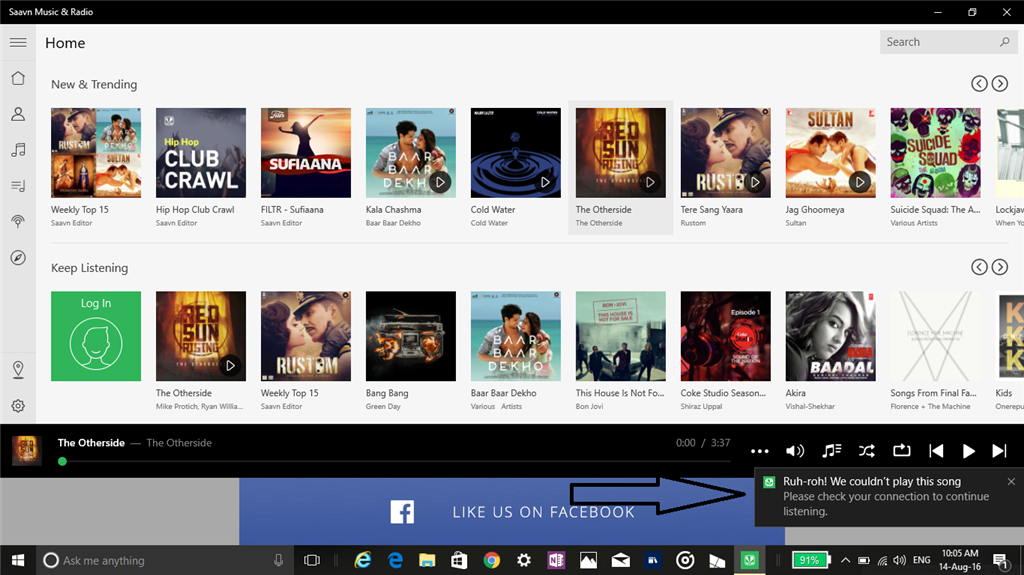Open the compass Browse sidebar icon
1024x575 pixels.
click(18, 257)
